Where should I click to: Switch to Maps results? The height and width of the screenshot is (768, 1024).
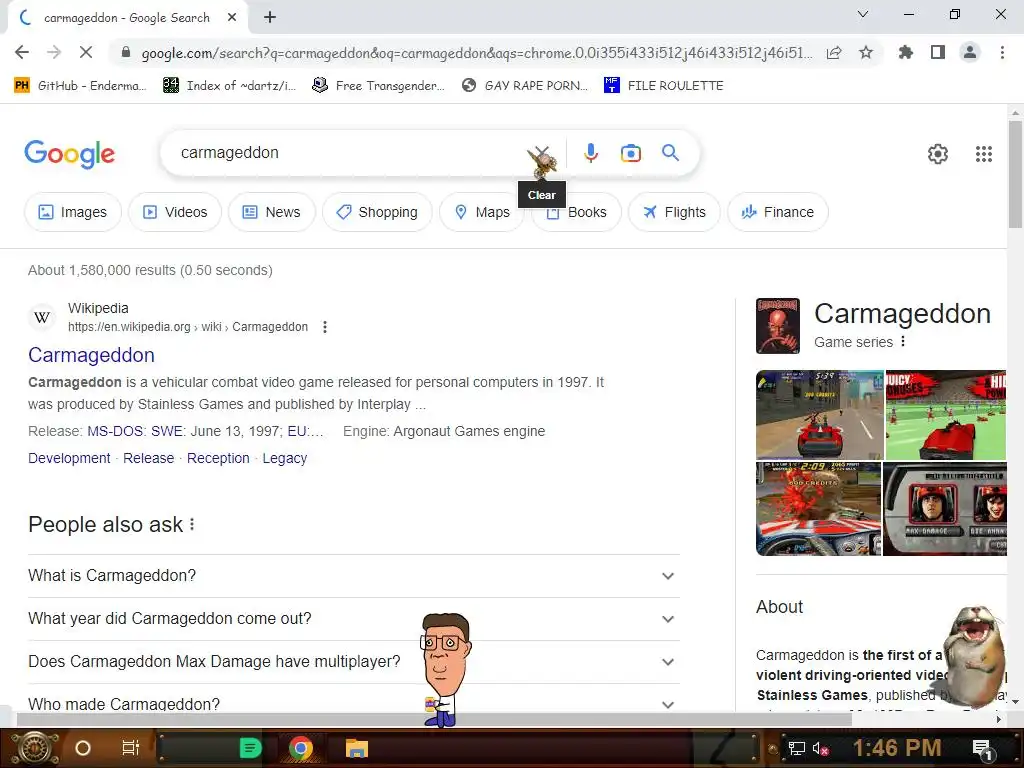(x=482, y=212)
